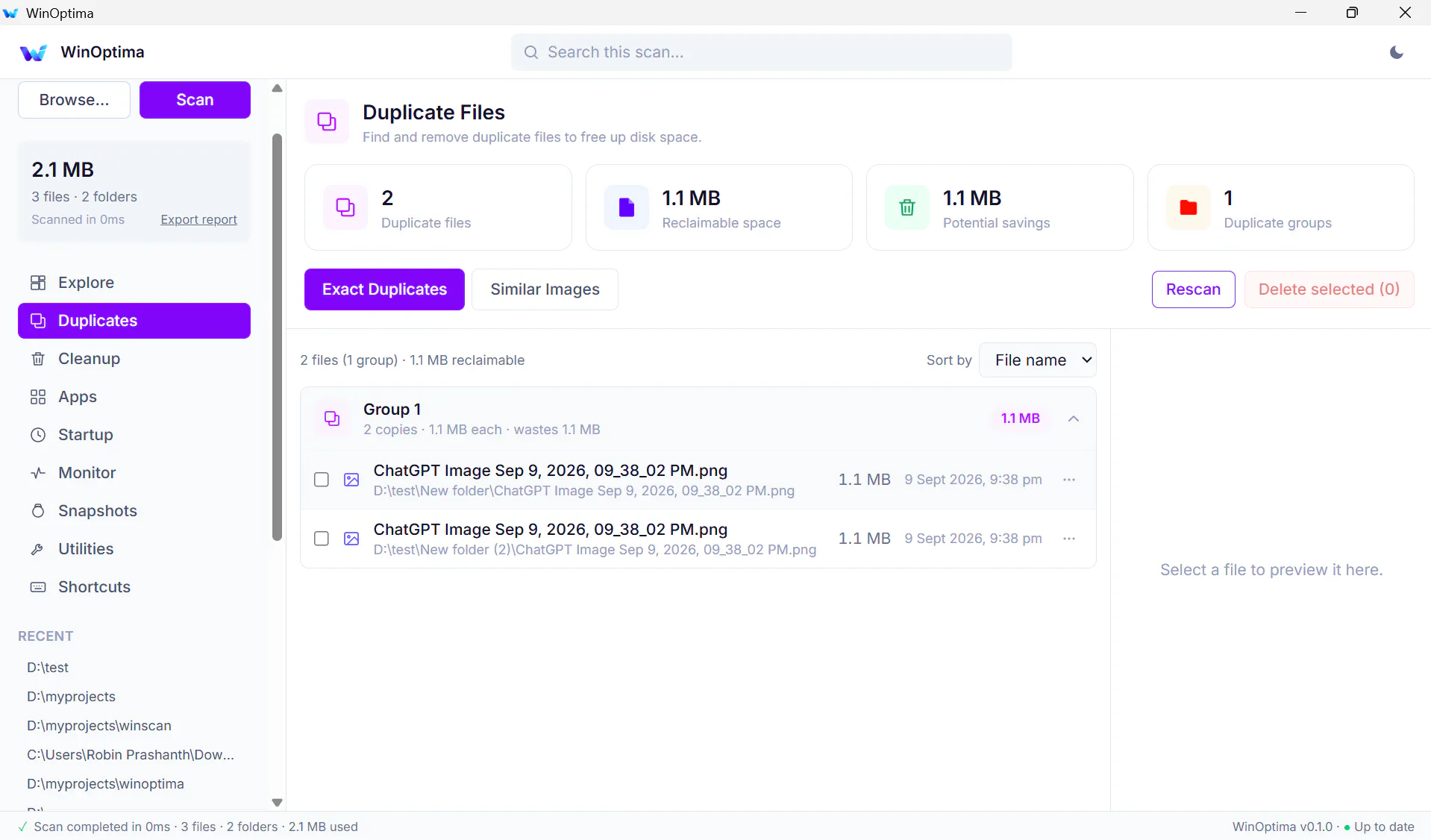Open the Sort by File name dropdown

[x=1037, y=360]
